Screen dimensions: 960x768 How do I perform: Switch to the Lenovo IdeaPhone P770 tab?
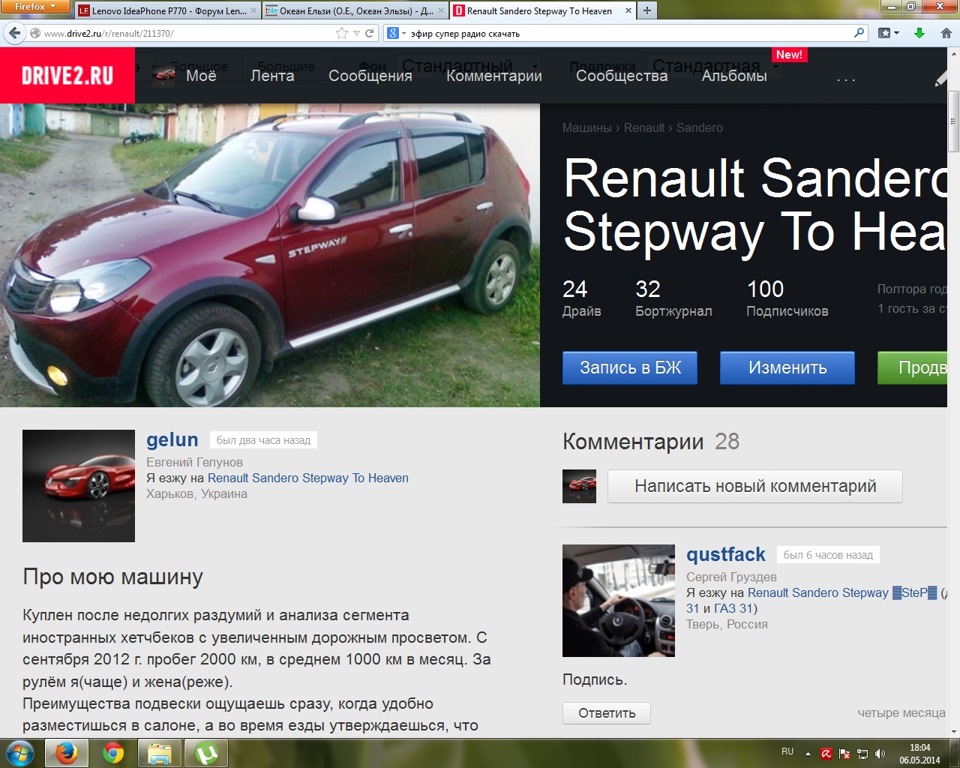(x=167, y=10)
